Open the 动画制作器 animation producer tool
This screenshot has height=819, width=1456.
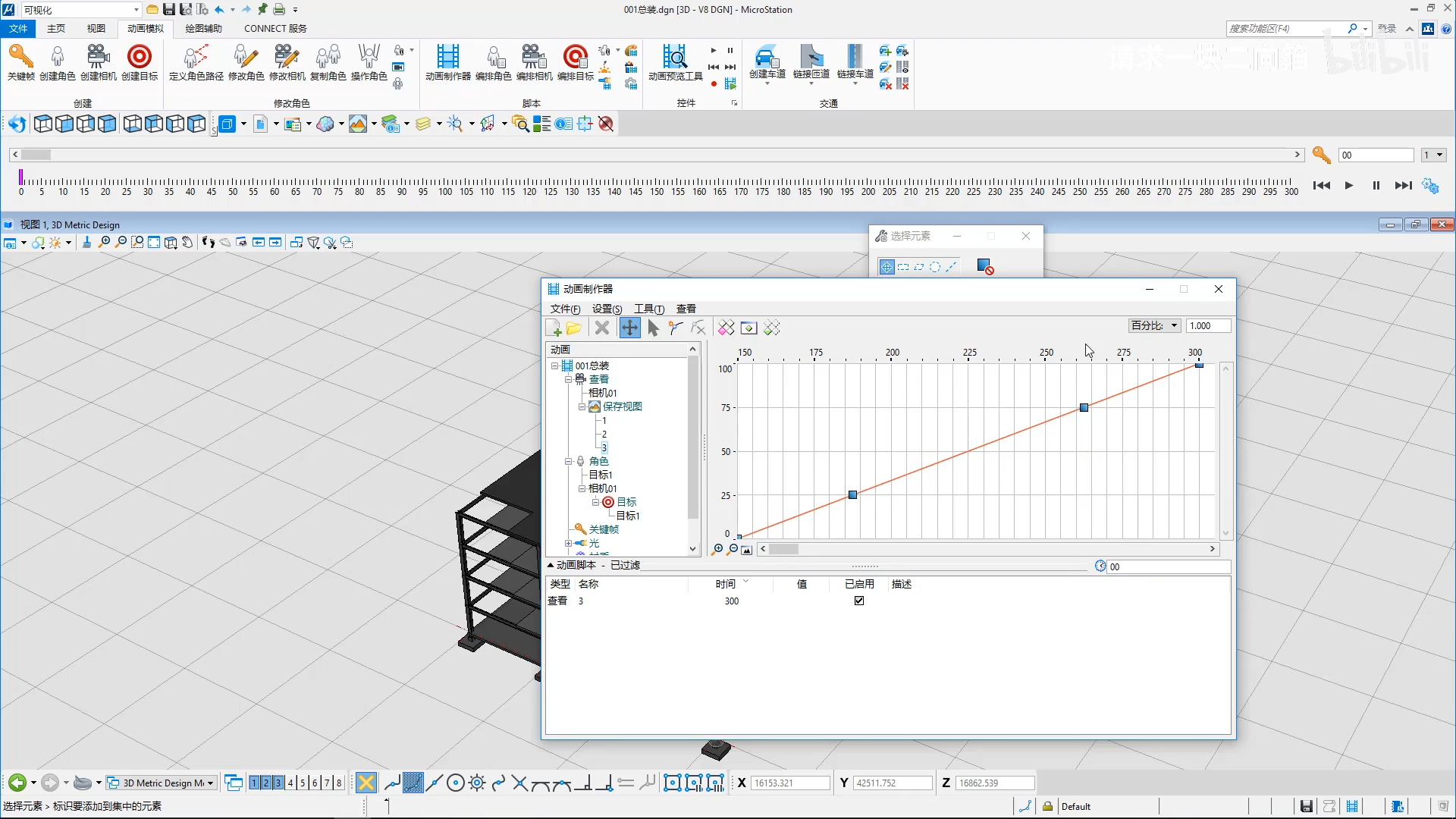[447, 58]
